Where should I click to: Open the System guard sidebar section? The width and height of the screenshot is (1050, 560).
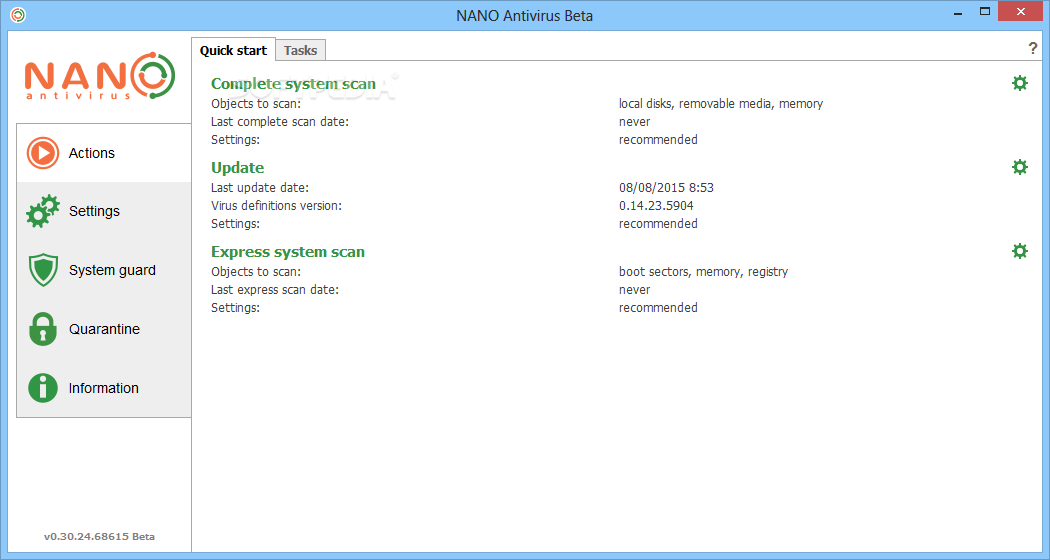click(104, 270)
